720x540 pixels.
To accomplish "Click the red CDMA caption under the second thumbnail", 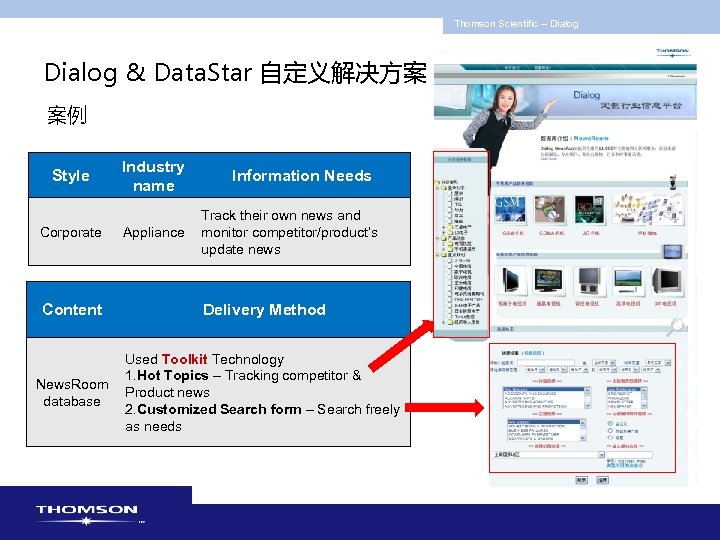I will [x=551, y=233].
